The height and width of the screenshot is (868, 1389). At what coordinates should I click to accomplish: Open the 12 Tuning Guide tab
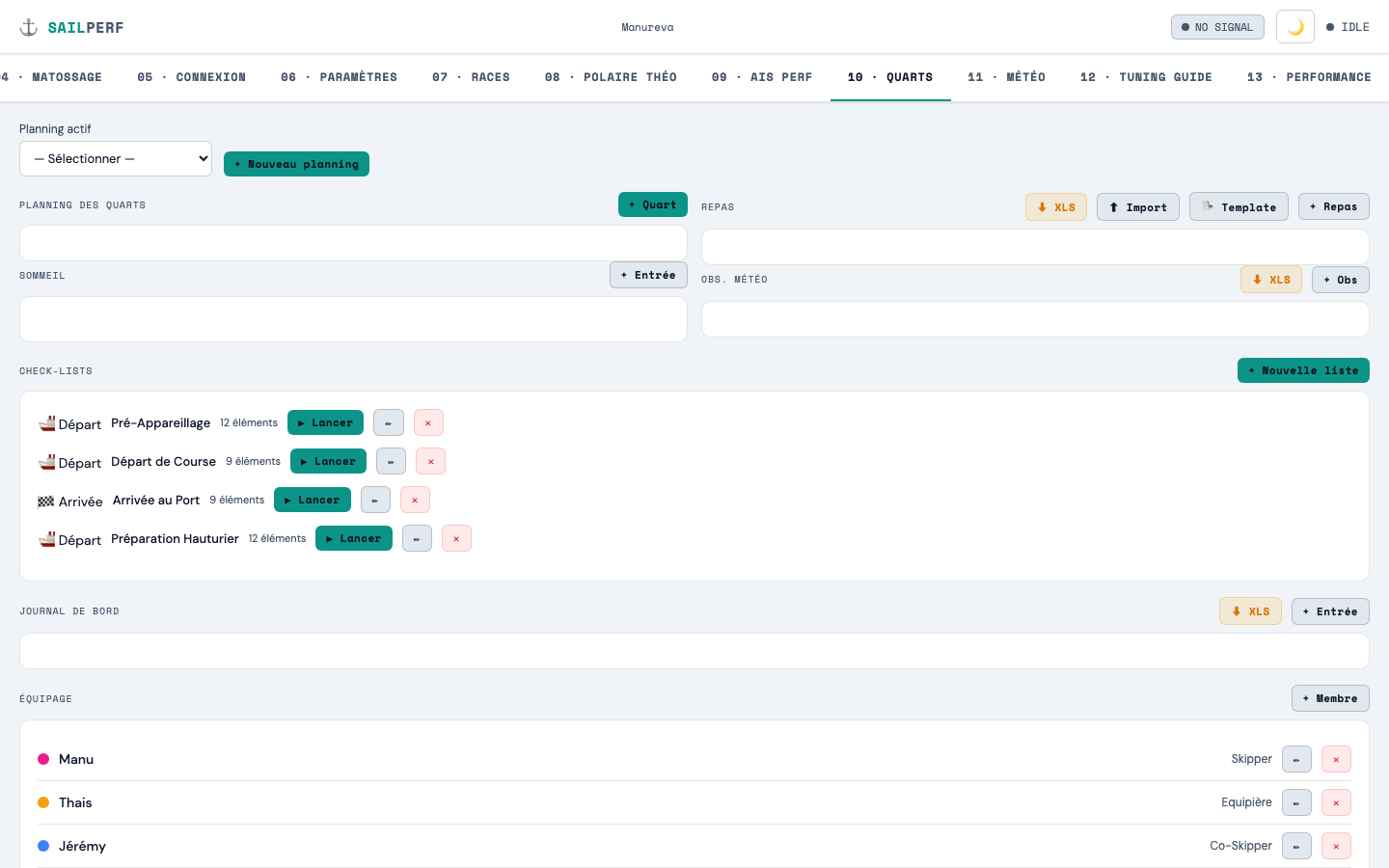tap(1146, 77)
